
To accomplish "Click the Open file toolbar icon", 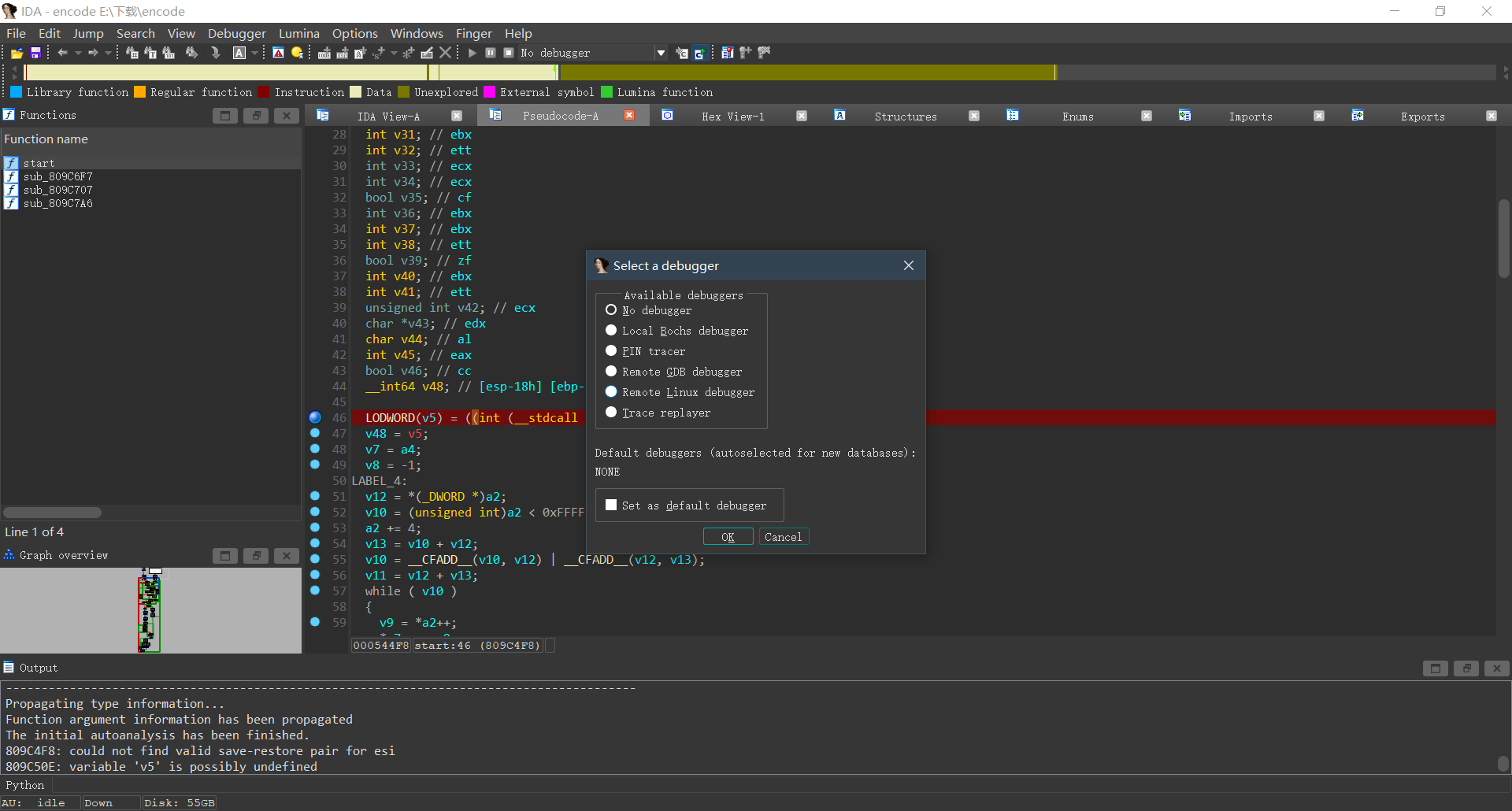I will click(x=17, y=53).
